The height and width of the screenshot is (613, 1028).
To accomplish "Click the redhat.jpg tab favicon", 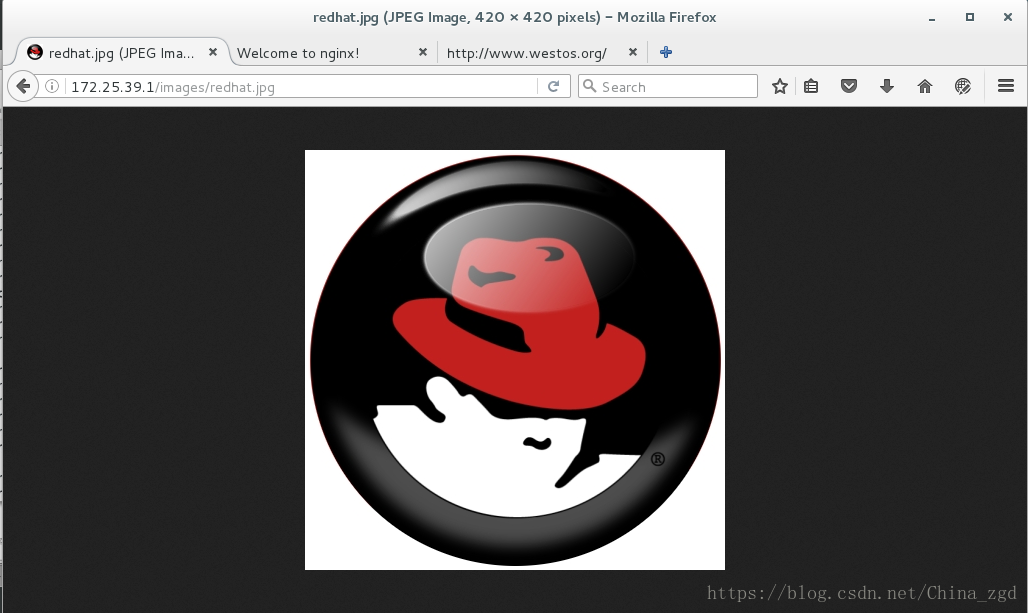I will 35,52.
